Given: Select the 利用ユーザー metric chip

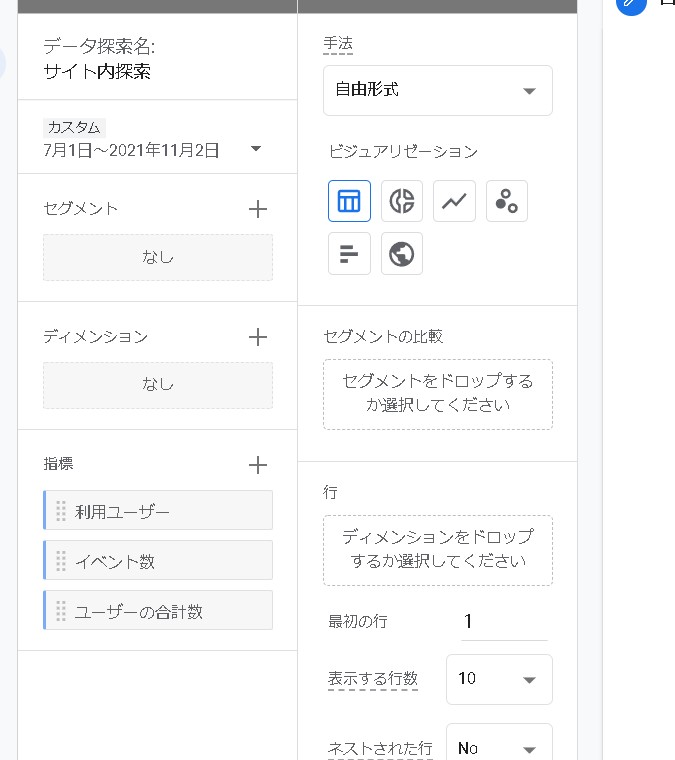Looking at the screenshot, I should 158,511.
